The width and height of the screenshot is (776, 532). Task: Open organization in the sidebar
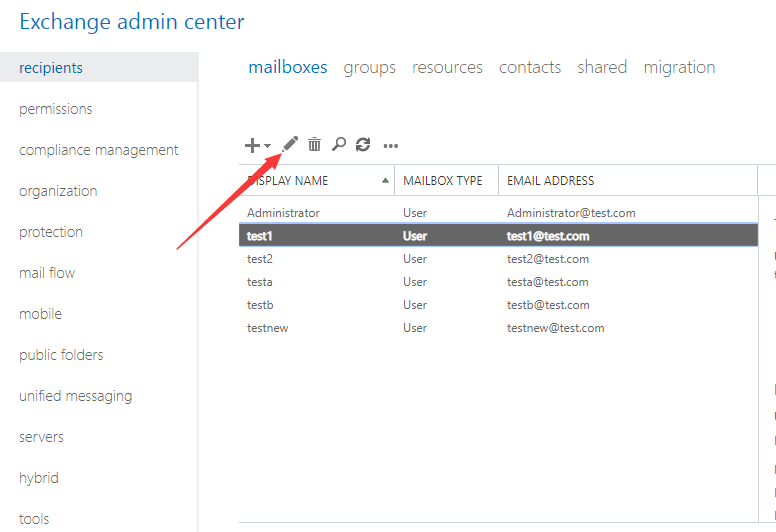click(58, 191)
